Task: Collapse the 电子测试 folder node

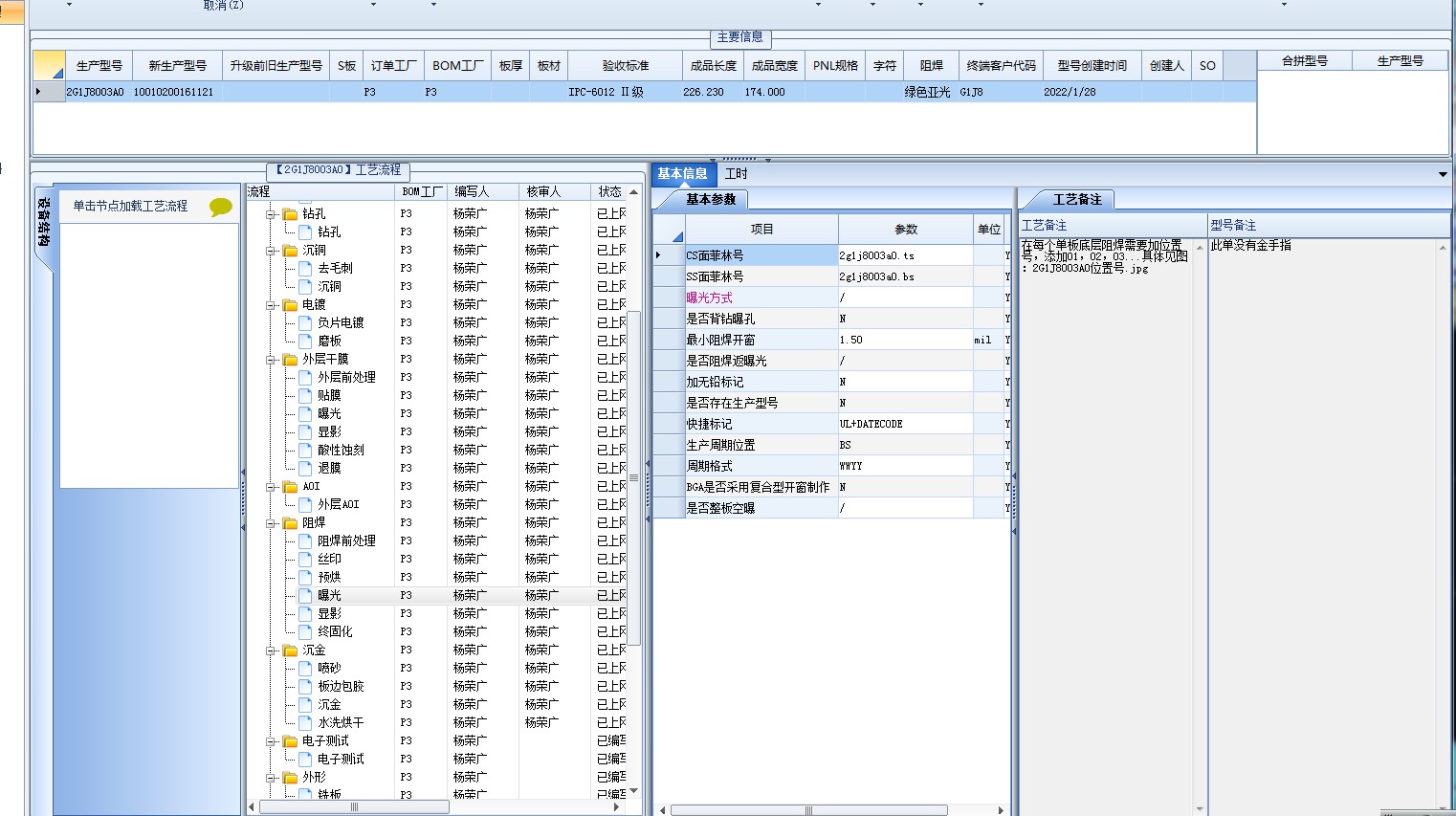Action: (x=271, y=741)
